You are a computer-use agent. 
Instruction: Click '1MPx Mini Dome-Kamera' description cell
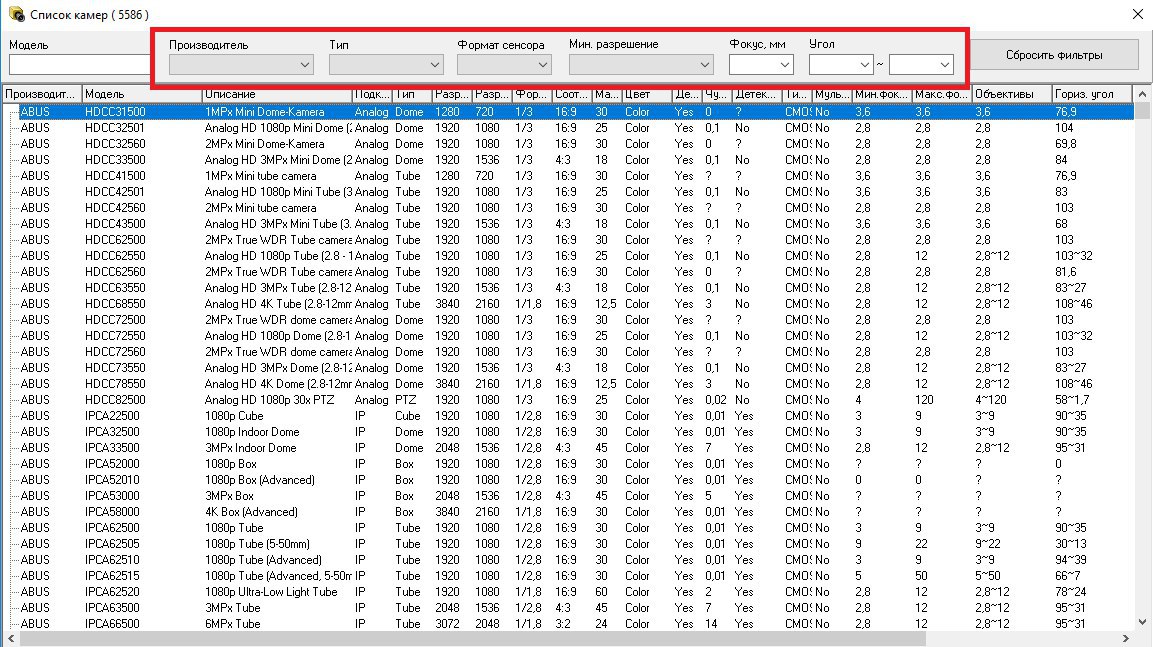coord(264,112)
